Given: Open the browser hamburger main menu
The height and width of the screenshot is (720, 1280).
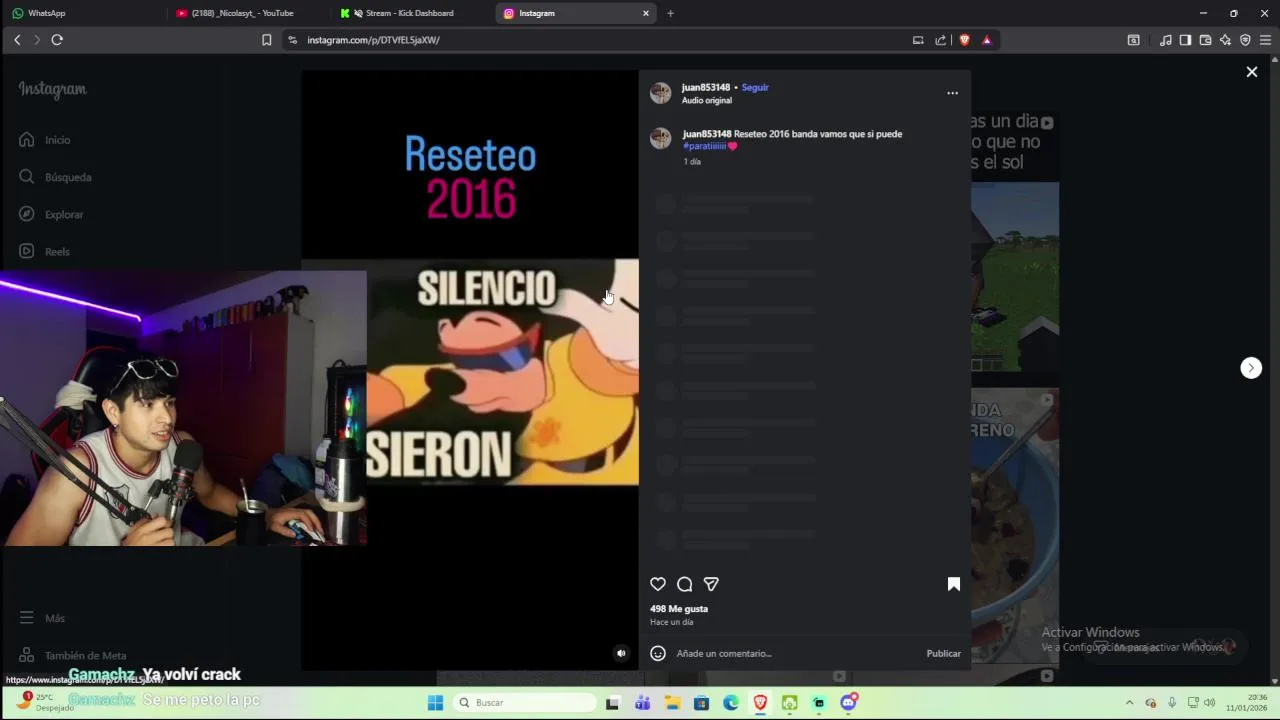Looking at the screenshot, I should point(1265,40).
